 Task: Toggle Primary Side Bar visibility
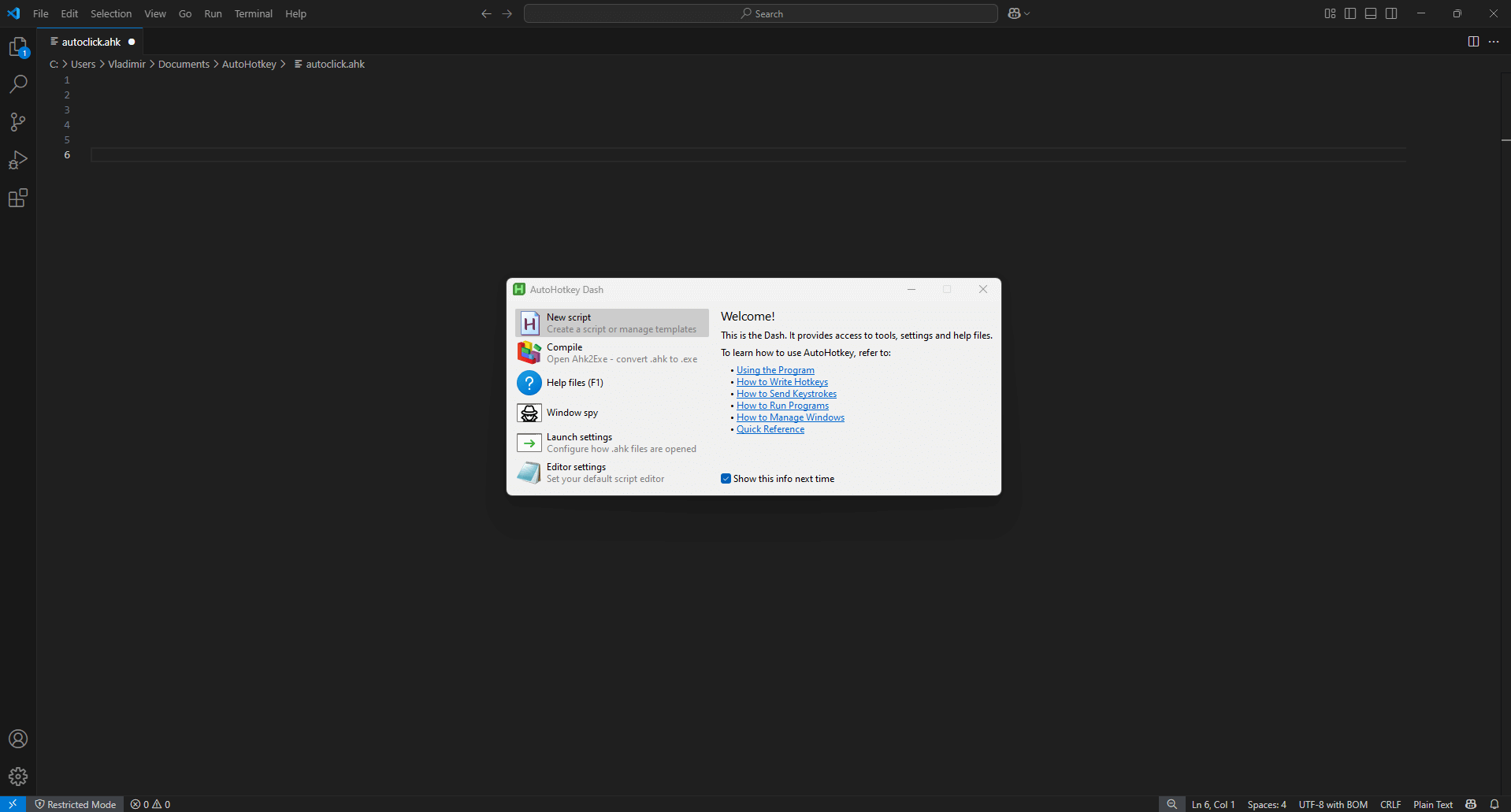tap(1350, 13)
